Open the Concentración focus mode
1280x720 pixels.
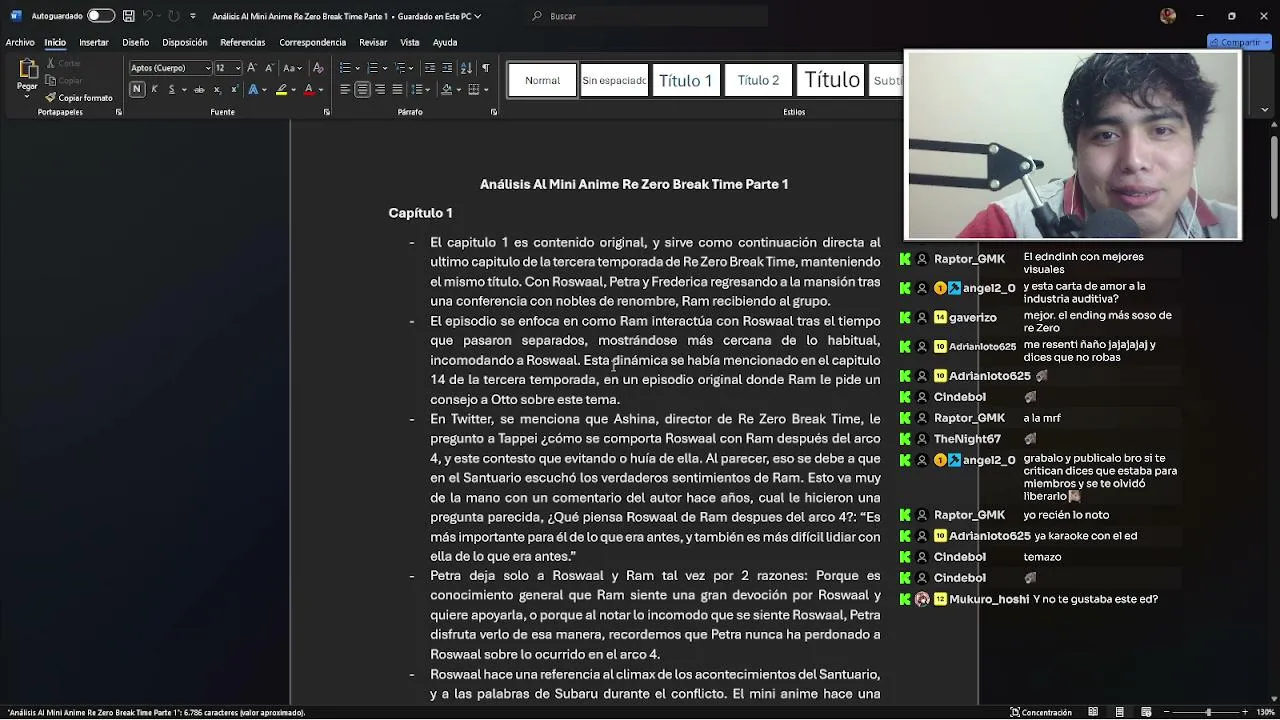point(1040,712)
